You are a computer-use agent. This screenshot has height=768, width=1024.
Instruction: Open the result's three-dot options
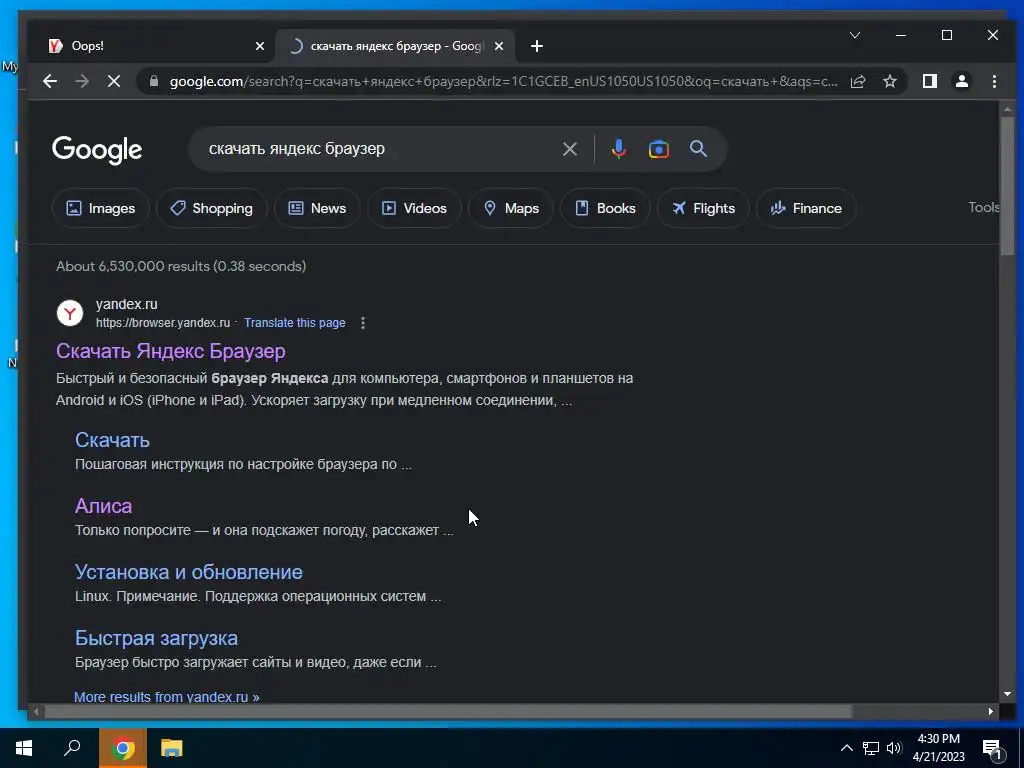(x=363, y=323)
